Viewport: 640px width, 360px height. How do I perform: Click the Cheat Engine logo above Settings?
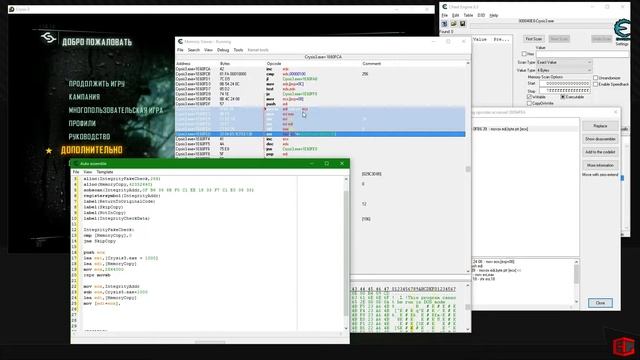click(622, 29)
